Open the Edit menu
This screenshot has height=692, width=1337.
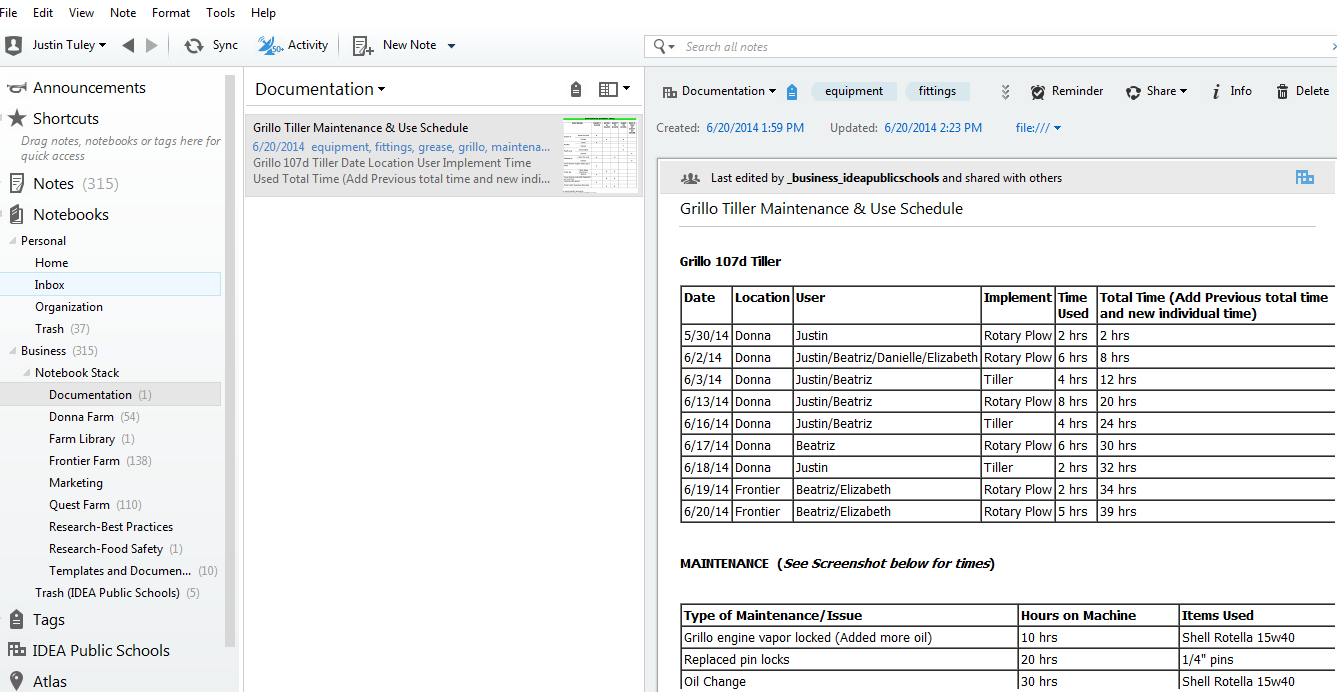click(43, 13)
